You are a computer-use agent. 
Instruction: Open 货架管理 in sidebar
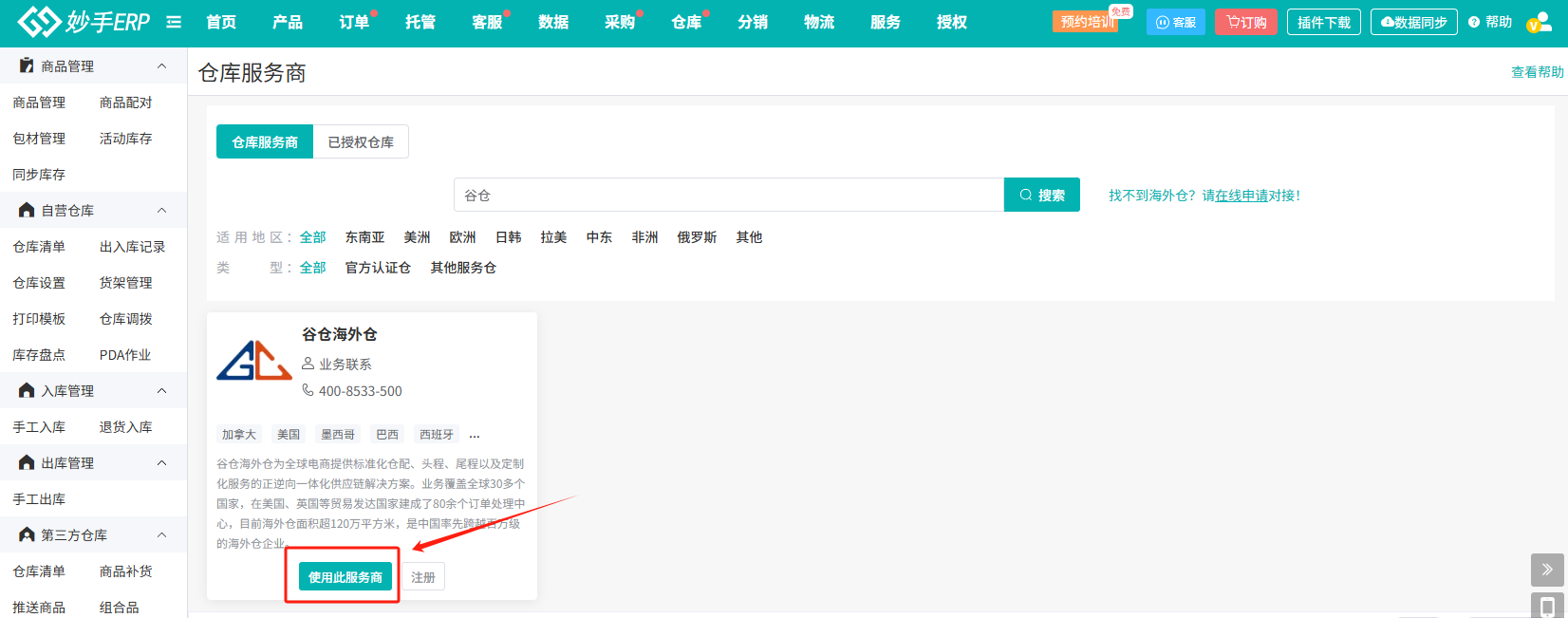point(125,282)
